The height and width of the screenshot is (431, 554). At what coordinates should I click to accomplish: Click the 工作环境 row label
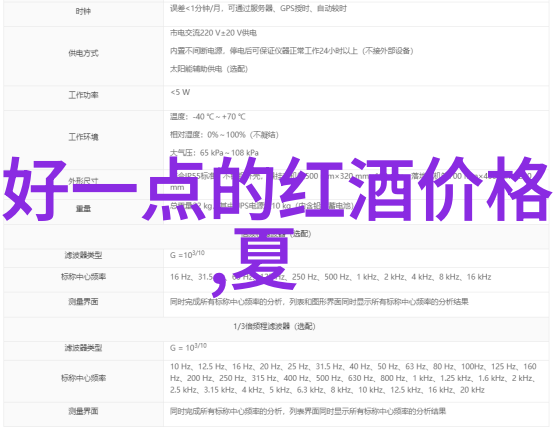tap(83, 137)
